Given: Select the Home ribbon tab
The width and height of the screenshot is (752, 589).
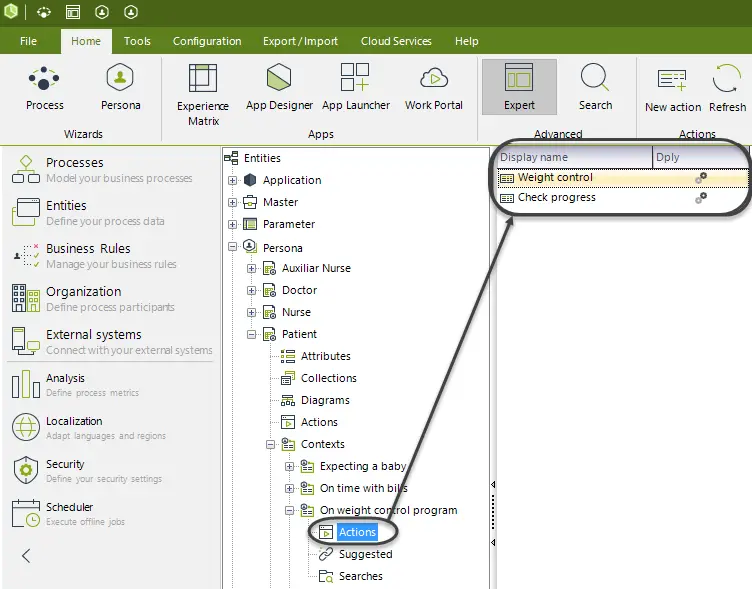Looking at the screenshot, I should point(86,41).
